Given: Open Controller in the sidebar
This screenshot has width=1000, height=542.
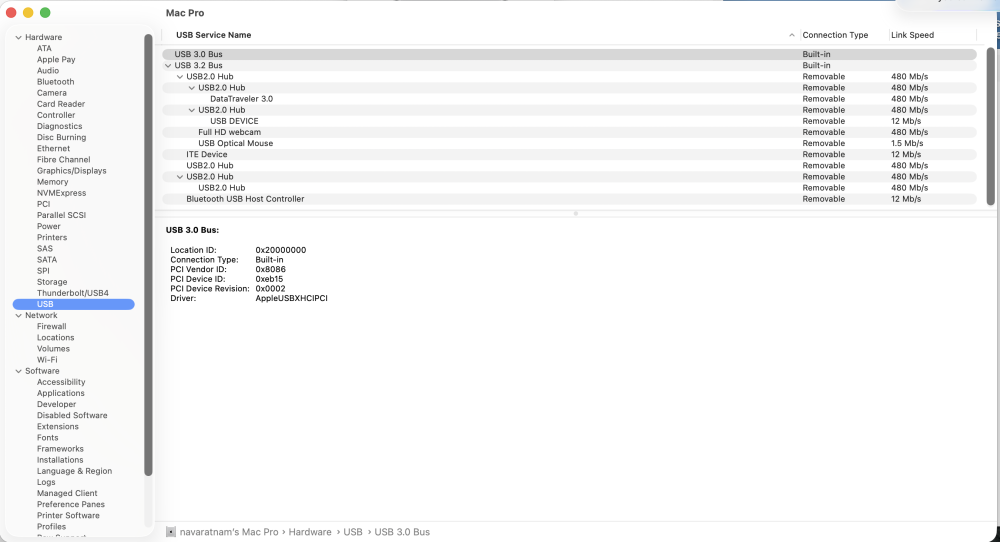Looking at the screenshot, I should [56, 115].
